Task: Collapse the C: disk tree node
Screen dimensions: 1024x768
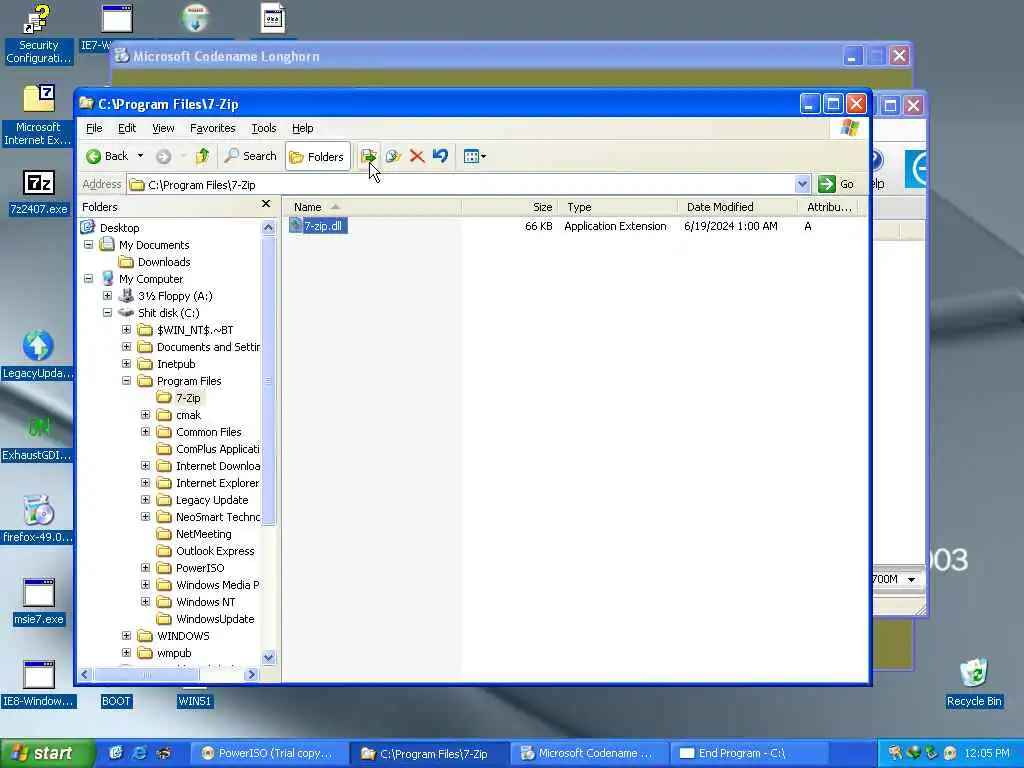Action: tap(108, 313)
